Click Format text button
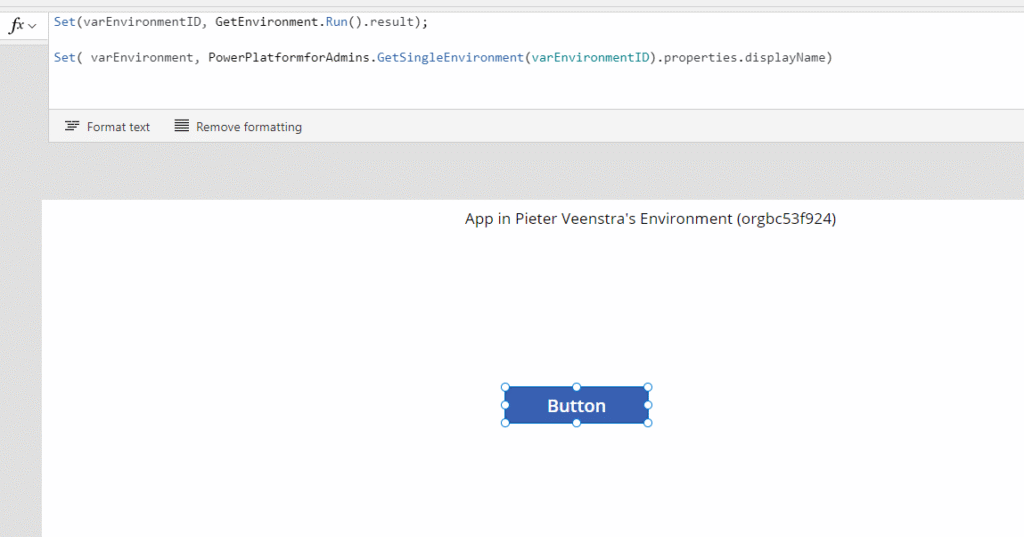Viewport: 1024px width, 537px height. click(107, 127)
